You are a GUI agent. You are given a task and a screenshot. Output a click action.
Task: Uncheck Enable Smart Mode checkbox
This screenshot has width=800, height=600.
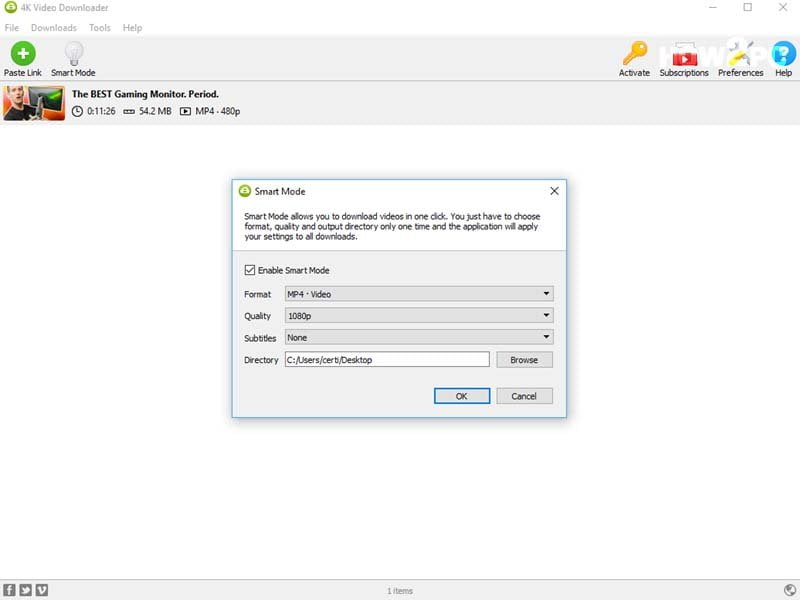click(x=249, y=270)
